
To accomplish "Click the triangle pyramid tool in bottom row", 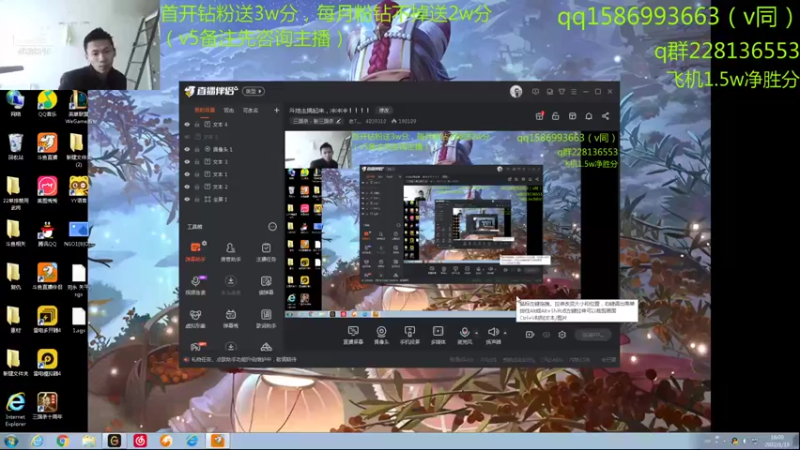I will click(x=266, y=347).
